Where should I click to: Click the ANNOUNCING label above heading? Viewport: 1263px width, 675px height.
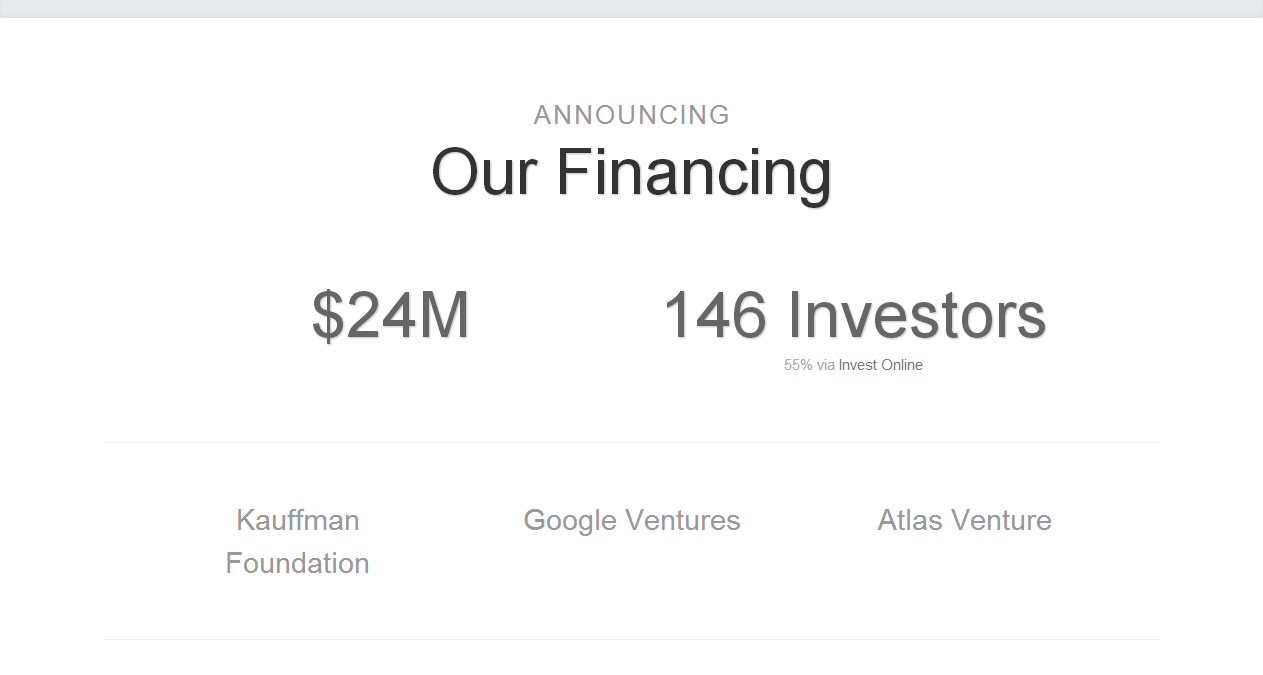point(632,115)
